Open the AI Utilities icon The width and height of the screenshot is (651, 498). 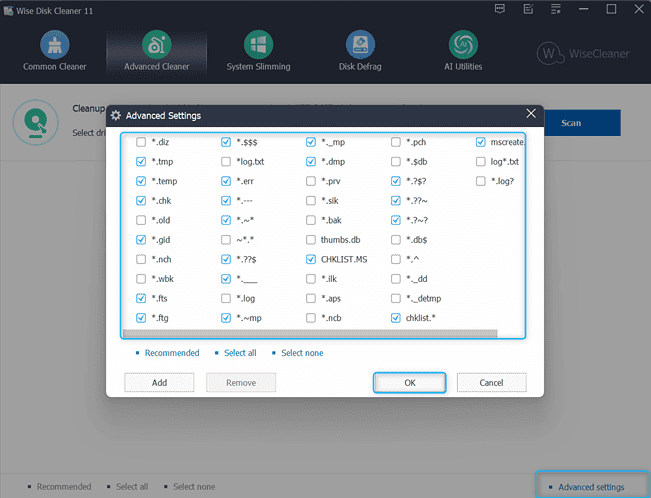(x=462, y=45)
